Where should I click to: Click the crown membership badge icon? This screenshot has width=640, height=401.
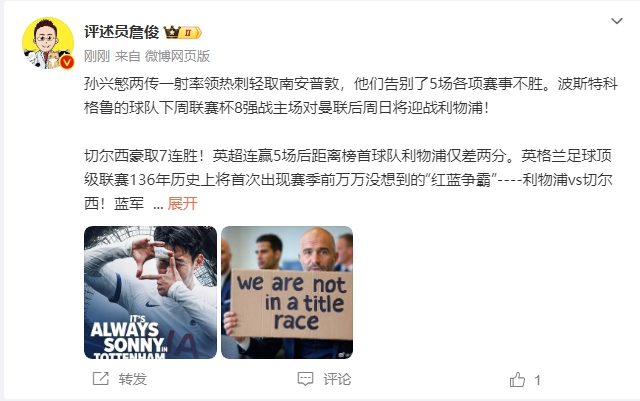tap(172, 32)
